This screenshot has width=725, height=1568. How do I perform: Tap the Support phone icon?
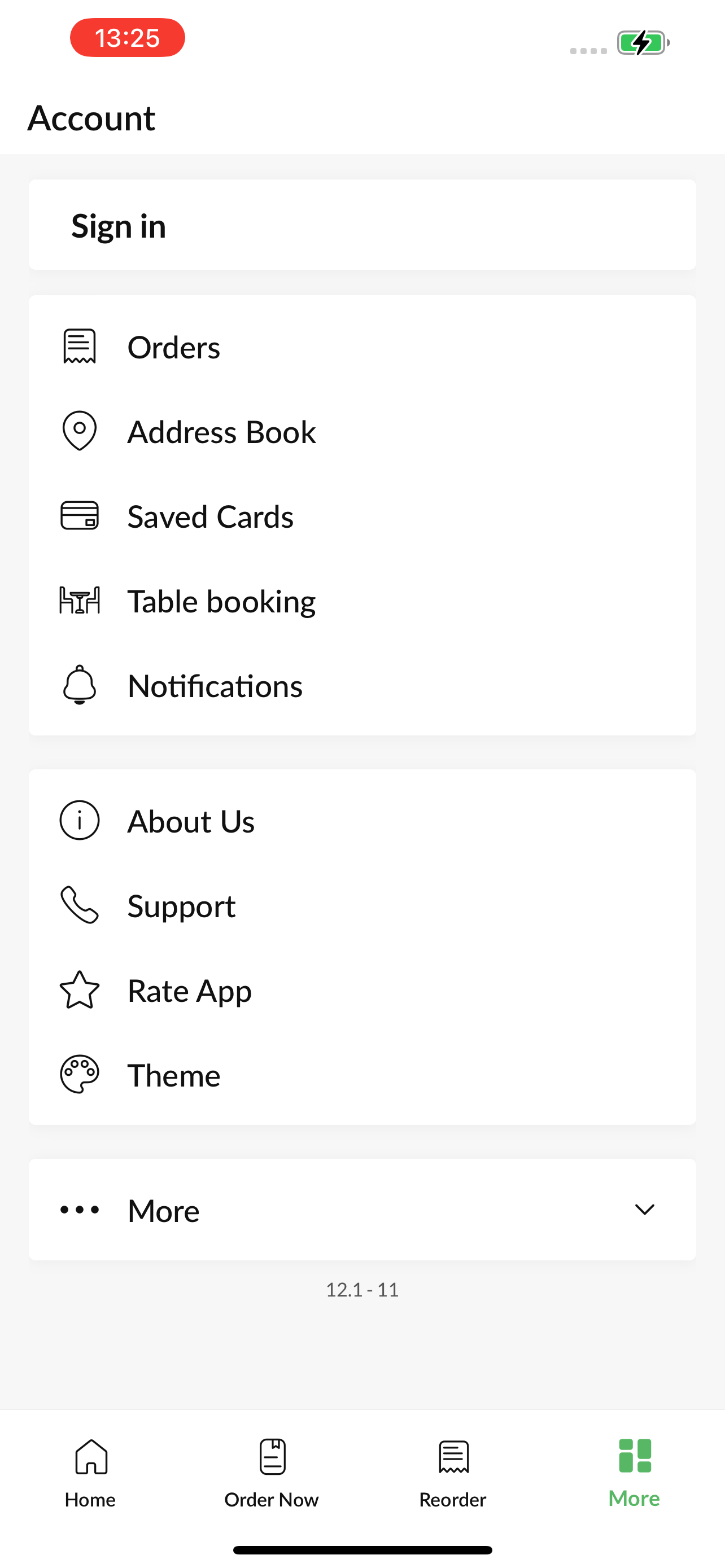tap(80, 905)
